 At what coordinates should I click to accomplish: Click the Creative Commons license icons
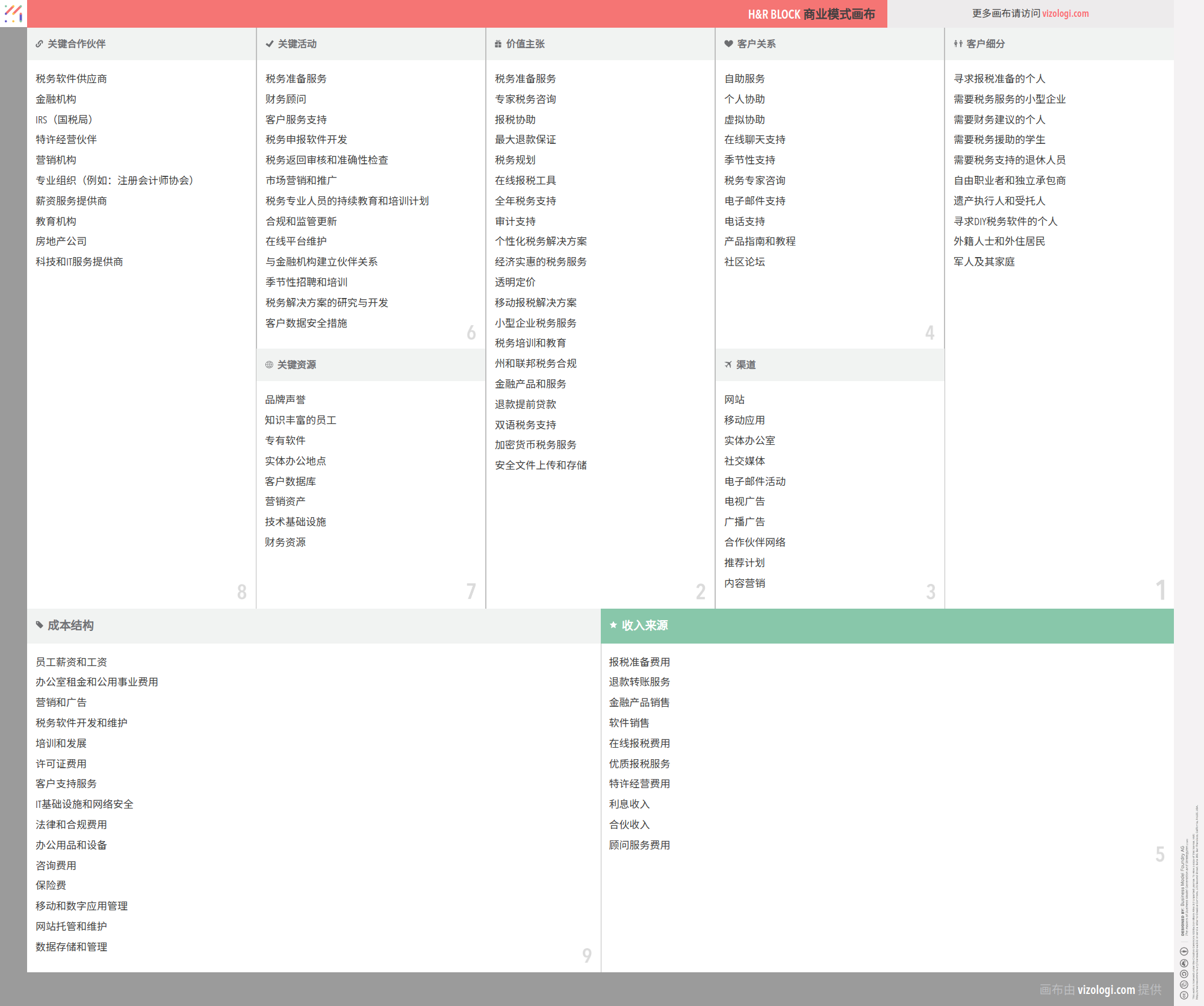coord(1184,973)
